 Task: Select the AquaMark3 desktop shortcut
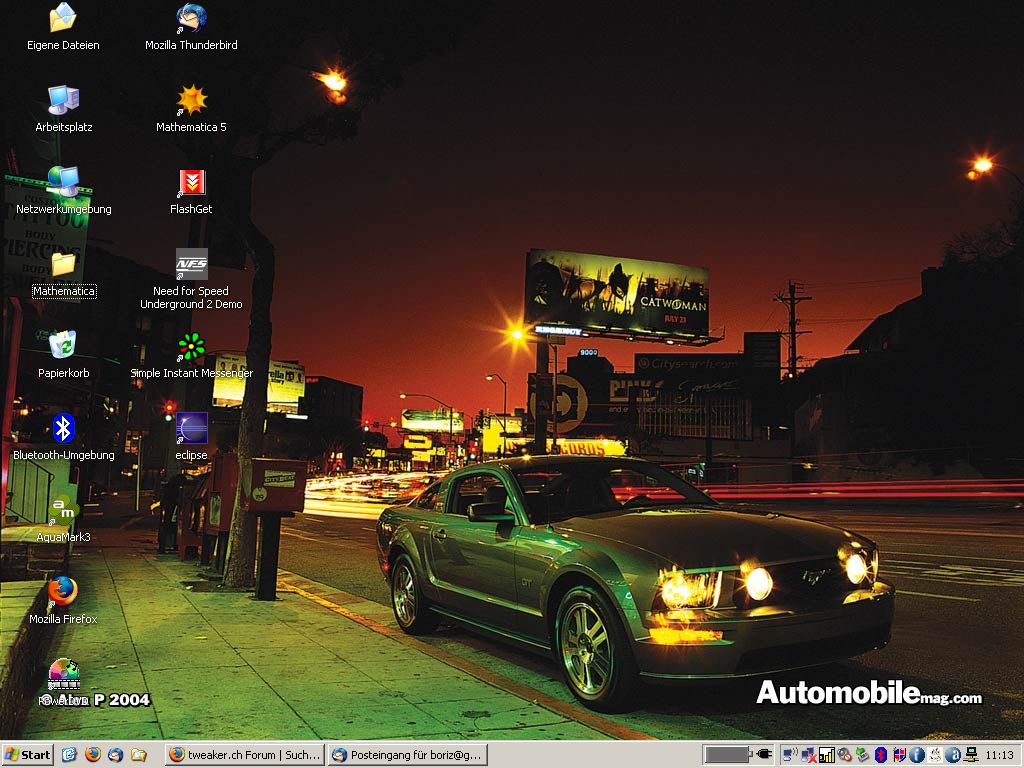coord(63,519)
